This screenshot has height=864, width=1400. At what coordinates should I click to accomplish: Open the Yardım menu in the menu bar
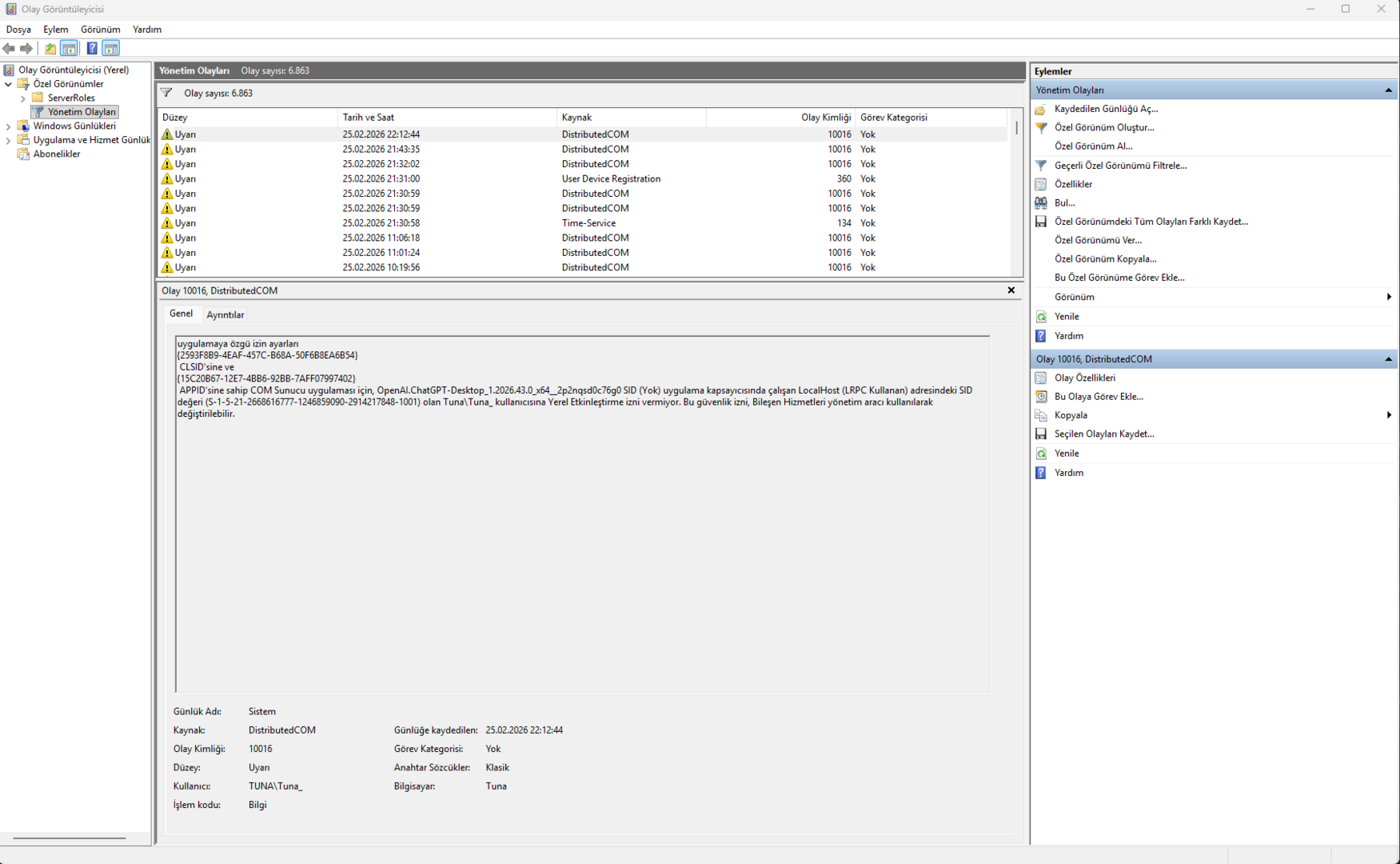[147, 30]
